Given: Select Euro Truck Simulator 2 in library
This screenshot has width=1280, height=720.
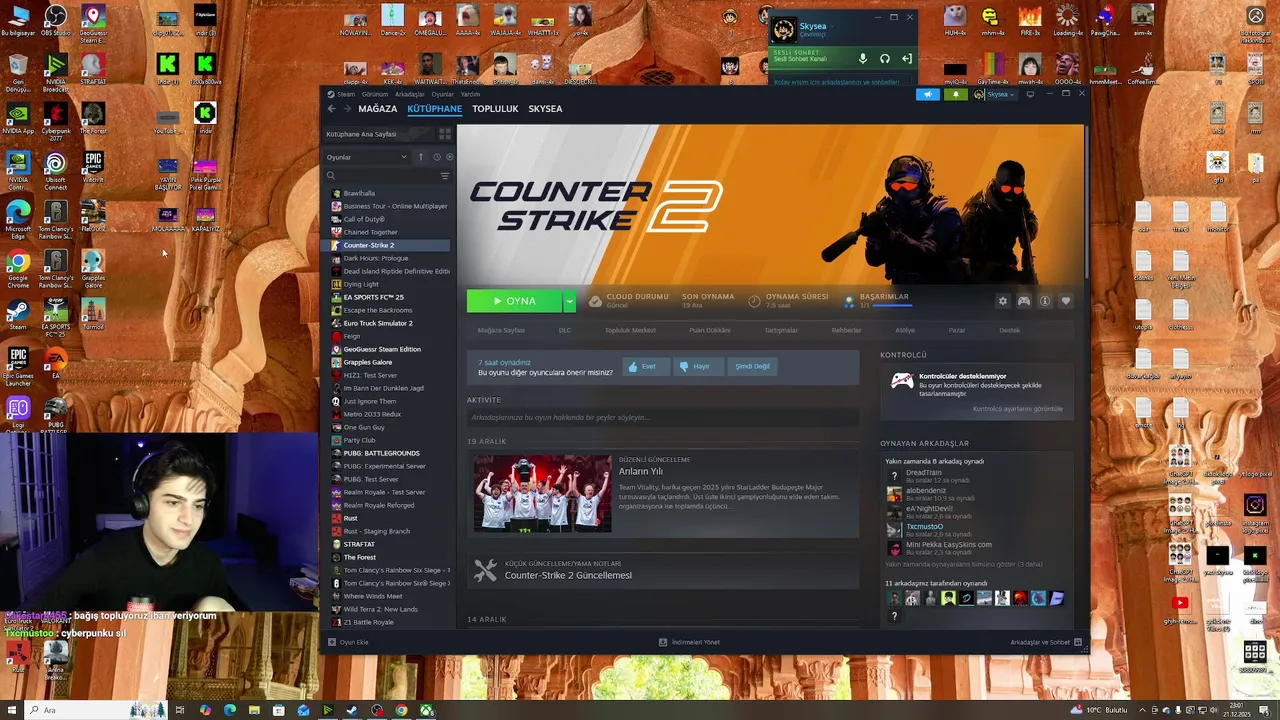Looking at the screenshot, I should [390, 323].
